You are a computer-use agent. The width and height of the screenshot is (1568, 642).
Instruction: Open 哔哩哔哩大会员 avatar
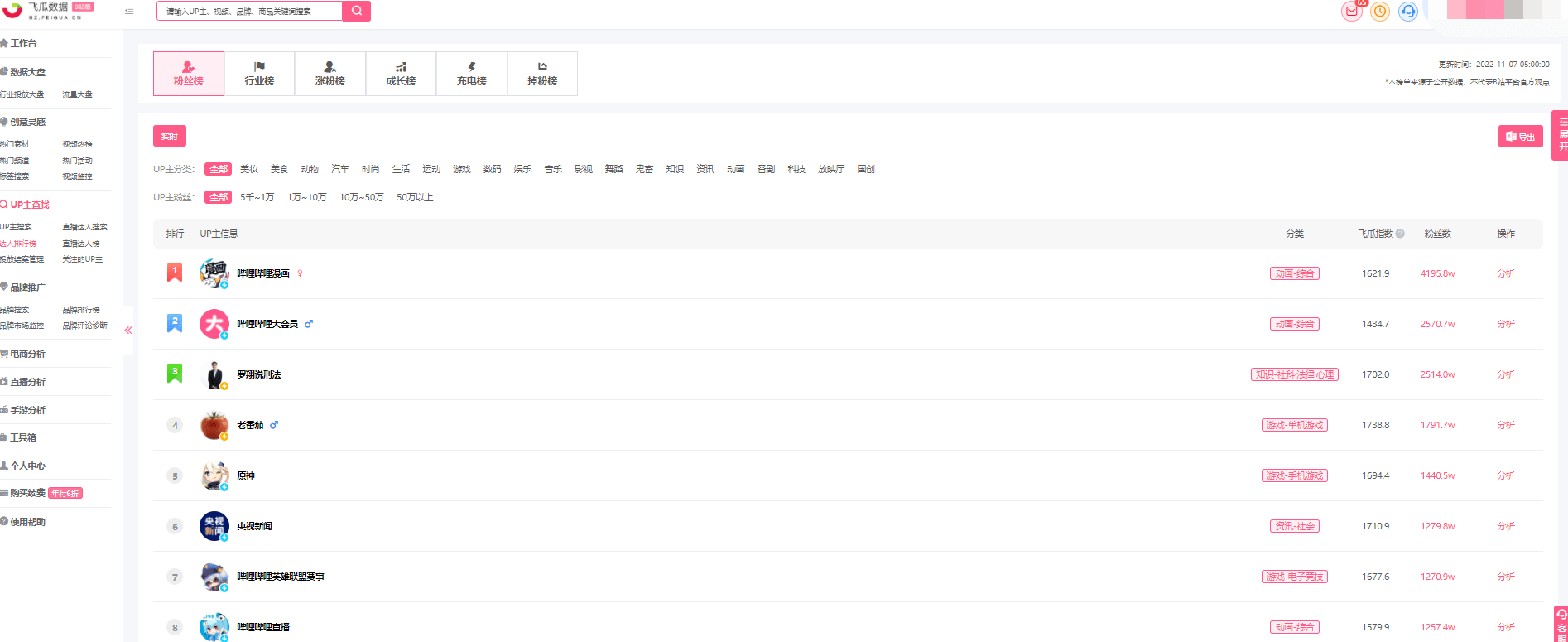[214, 323]
